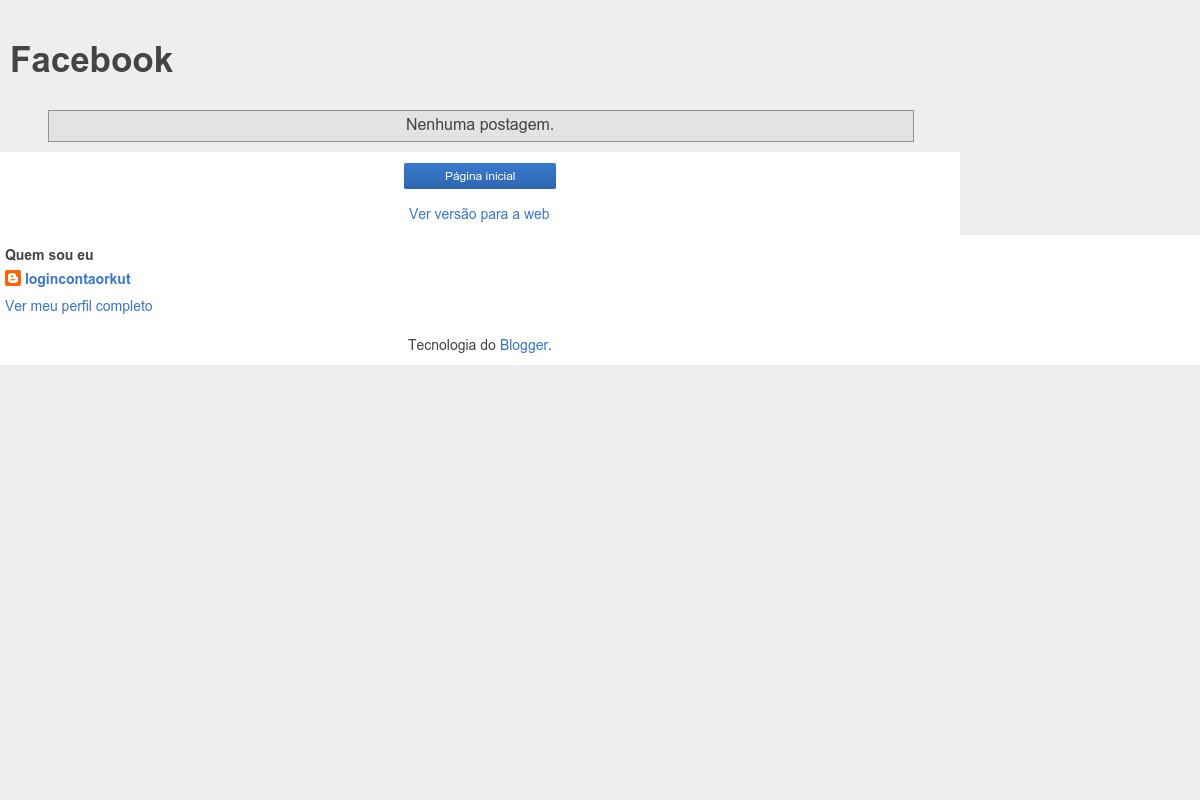Click the Quem sou eu heading
The image size is (1200, 800).
(x=49, y=255)
